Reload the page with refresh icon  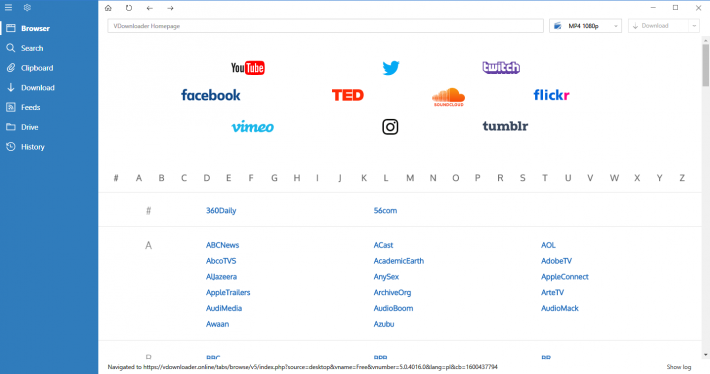tap(129, 8)
